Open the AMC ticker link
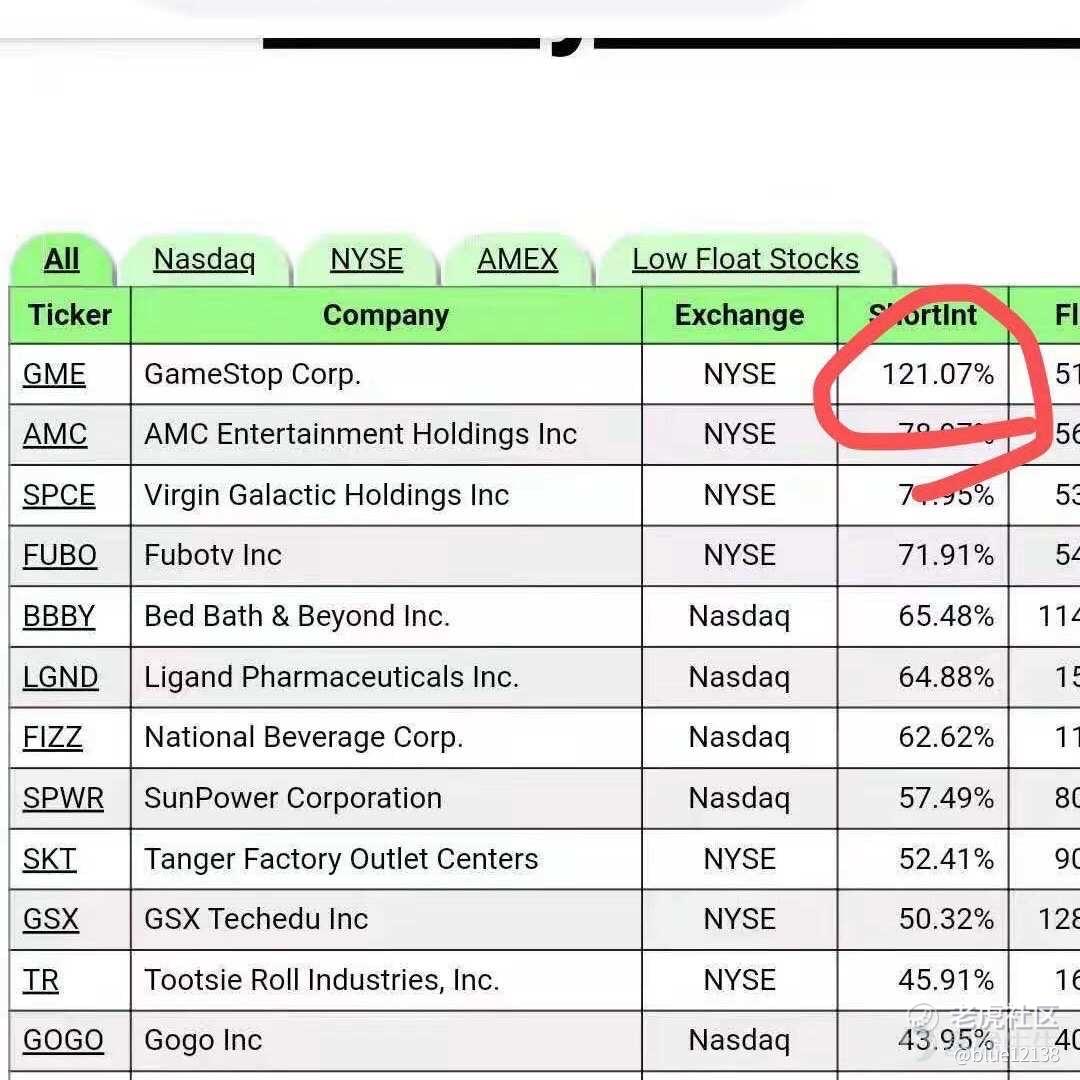 [55, 435]
